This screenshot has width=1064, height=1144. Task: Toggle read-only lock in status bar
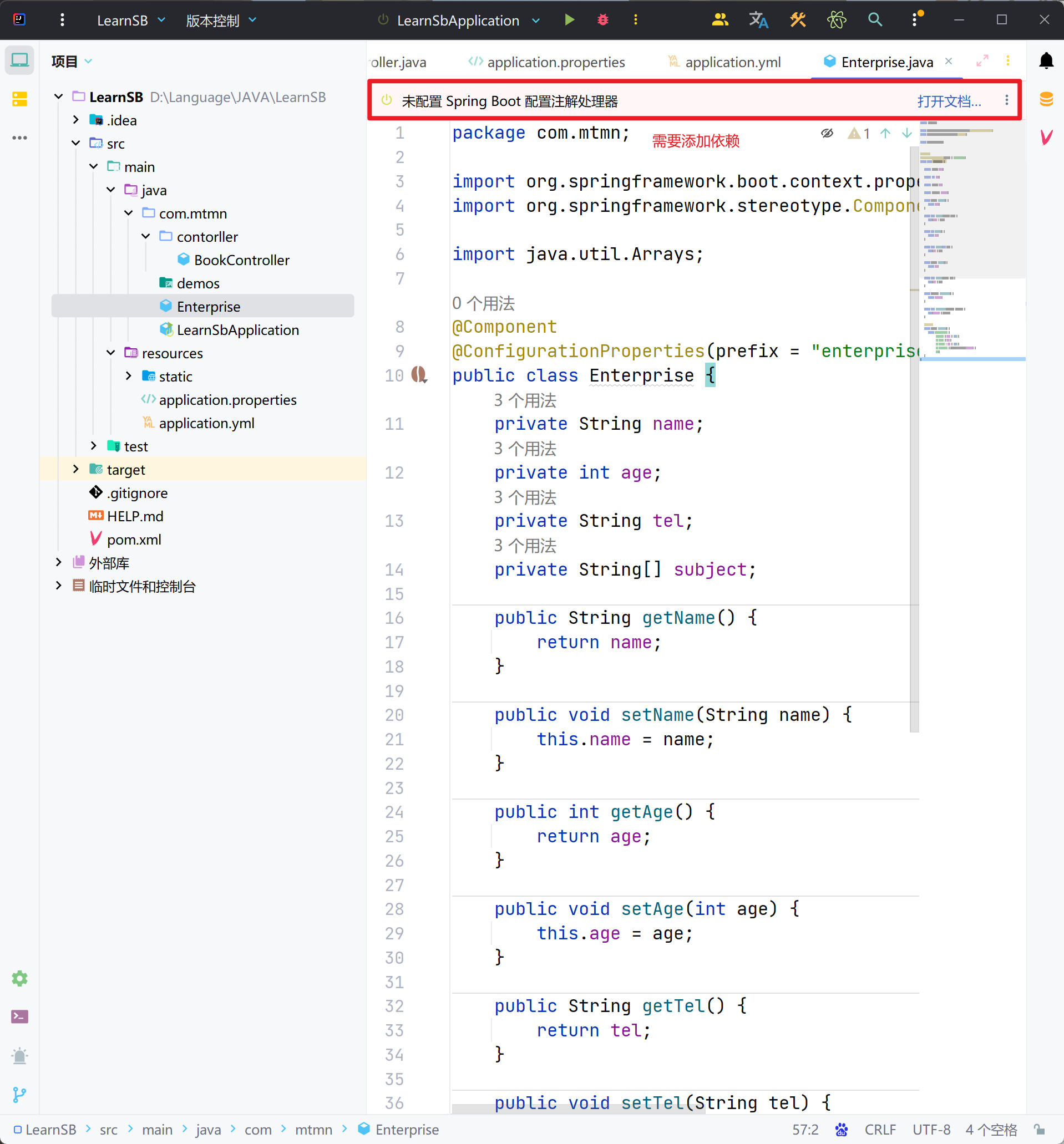[1039, 1130]
